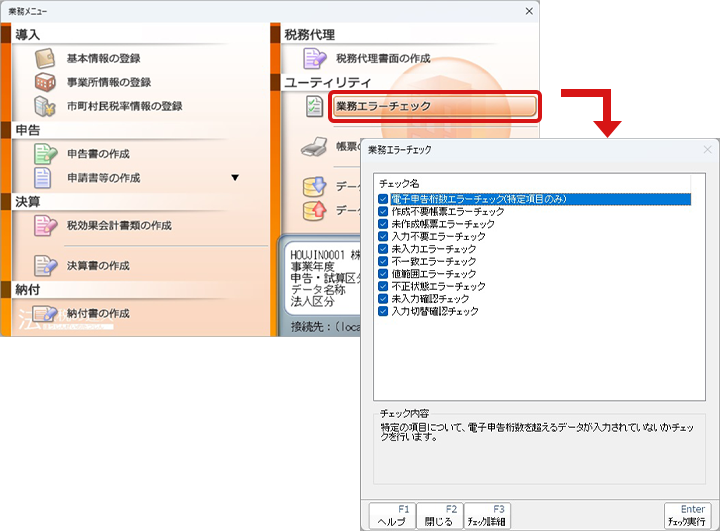Click the printer icon under ユーティリティ

click(314, 148)
